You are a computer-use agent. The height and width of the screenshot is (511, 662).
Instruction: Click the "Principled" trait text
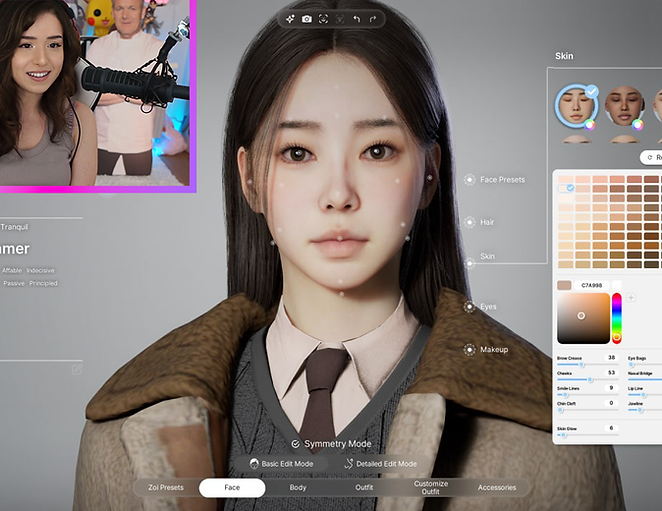click(43, 283)
